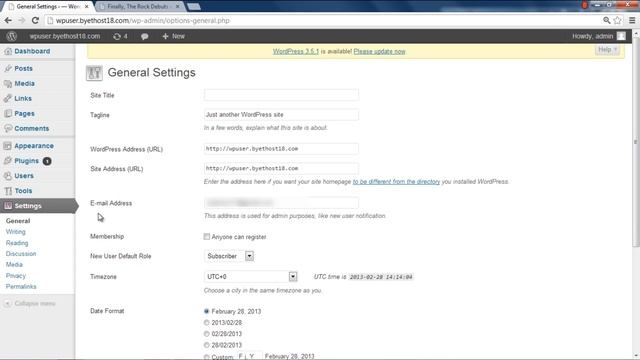Select the 02/28/2013 date format
640x360 pixels.
(x=207, y=334)
